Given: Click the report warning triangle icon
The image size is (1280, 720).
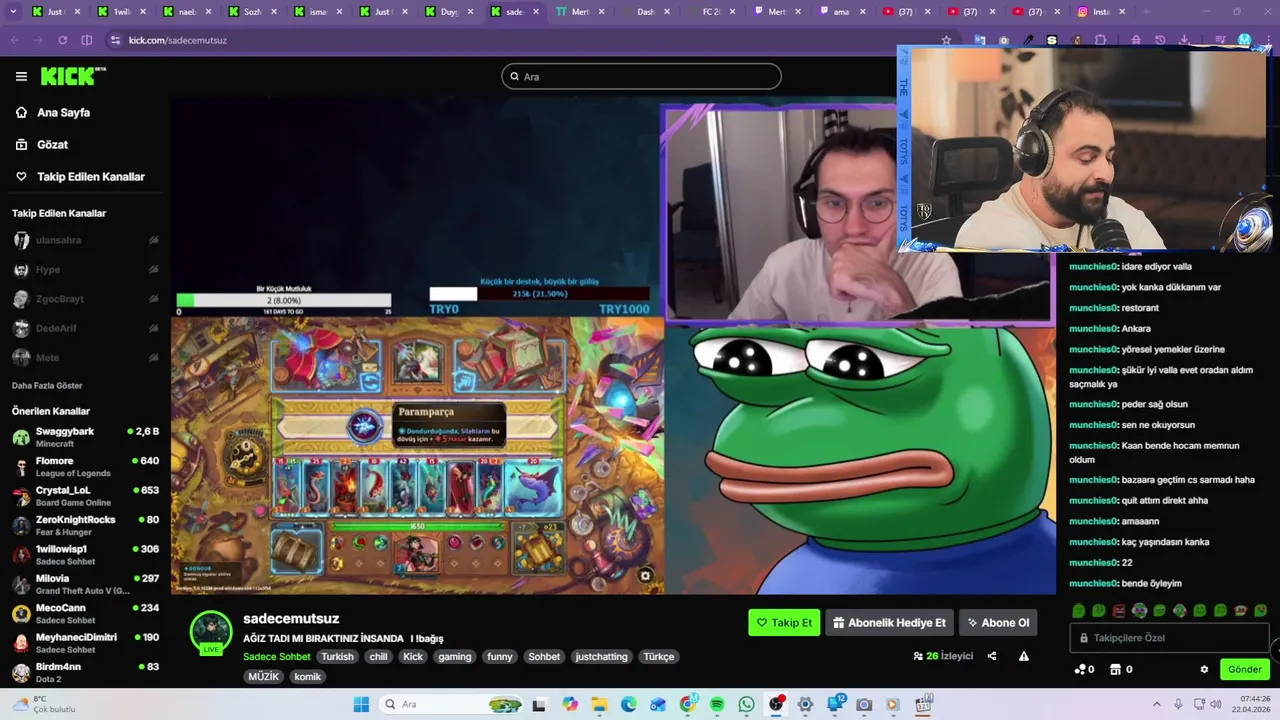Looking at the screenshot, I should pyautogui.click(x=1024, y=656).
